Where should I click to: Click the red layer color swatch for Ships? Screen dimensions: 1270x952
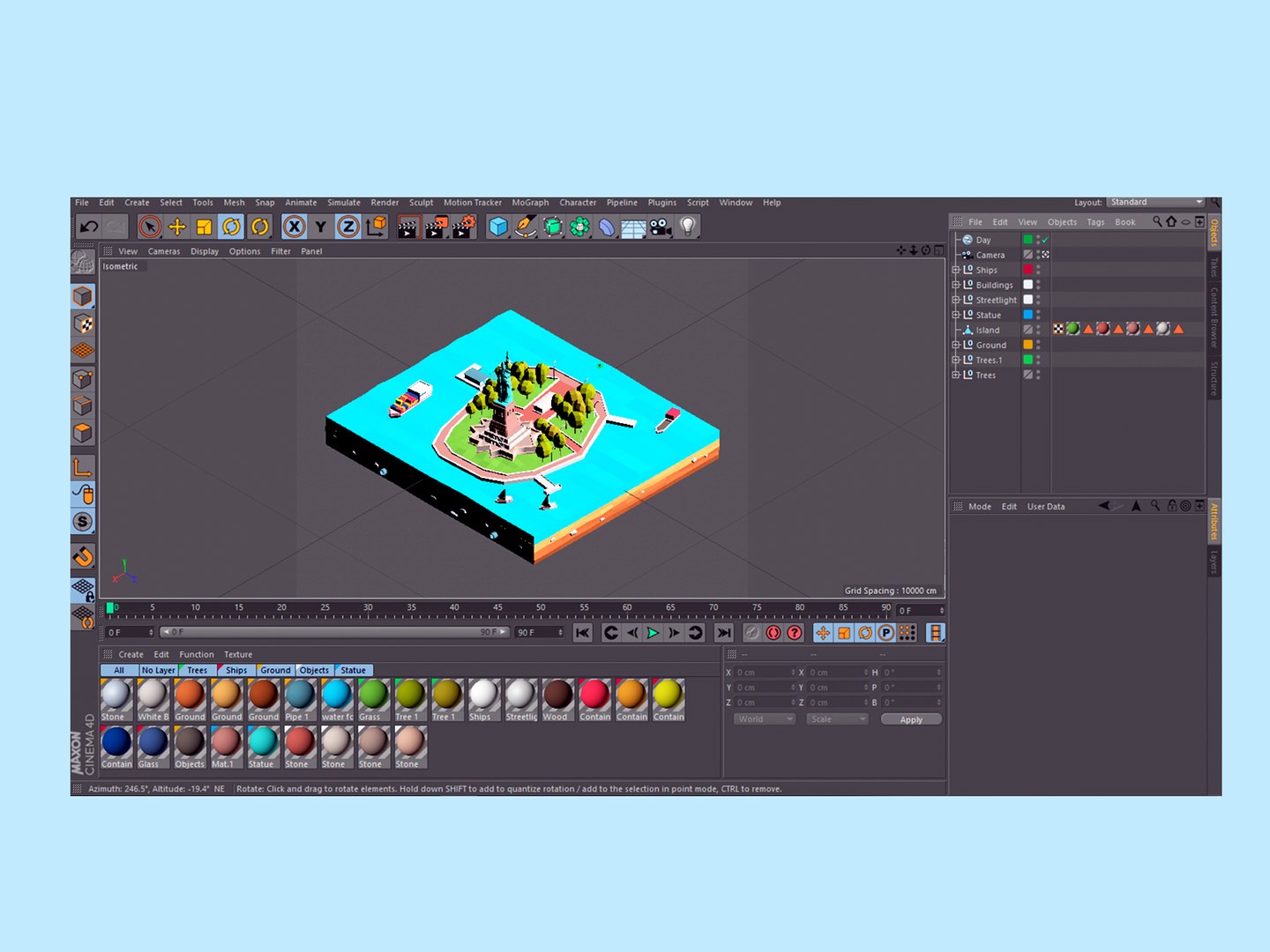(x=1027, y=270)
